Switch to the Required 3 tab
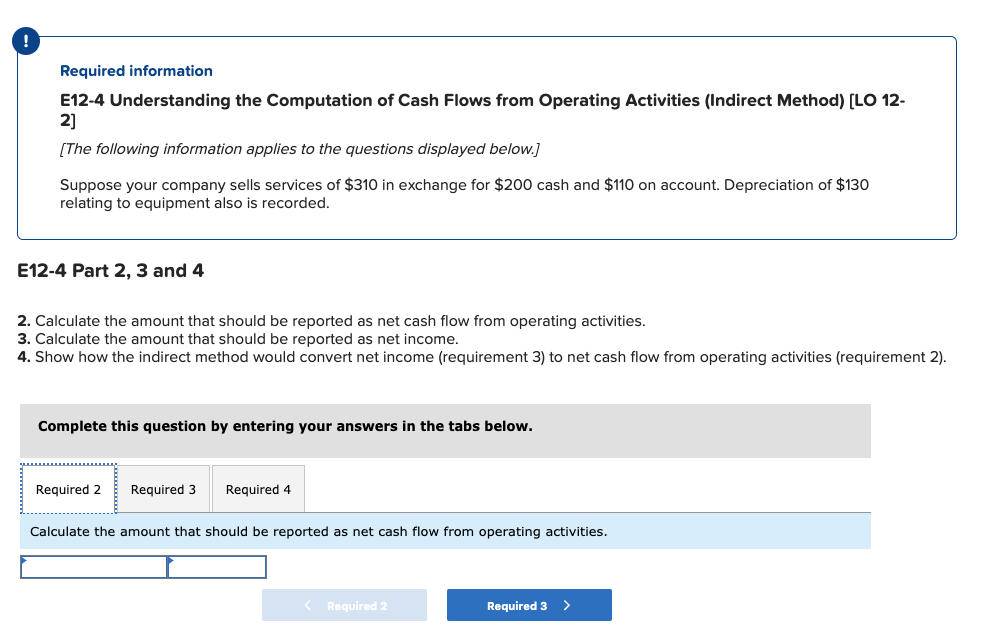Screen dimensions: 989x644 click(164, 489)
